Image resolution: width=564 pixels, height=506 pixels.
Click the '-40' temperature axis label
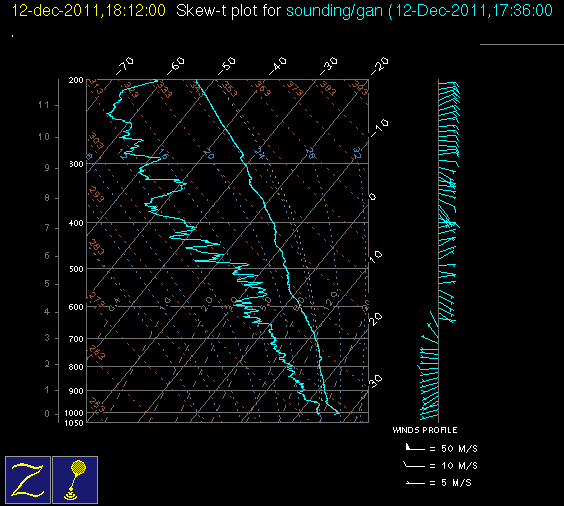(x=278, y=66)
